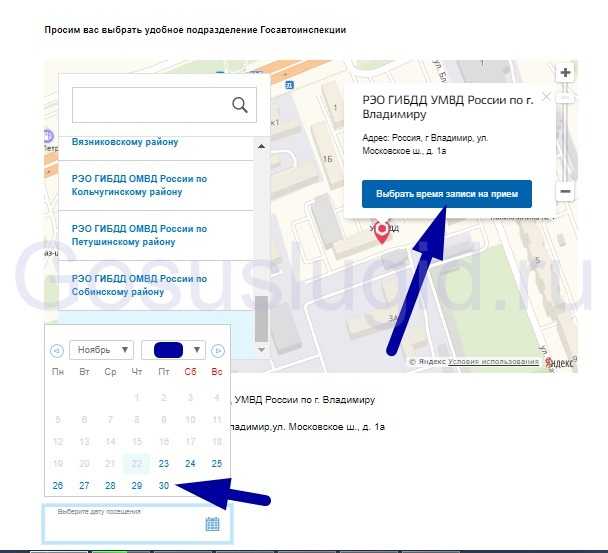Close the РЭО ГИБДД УМВД info balloon
This screenshot has width=608, height=553.
click(x=545, y=97)
